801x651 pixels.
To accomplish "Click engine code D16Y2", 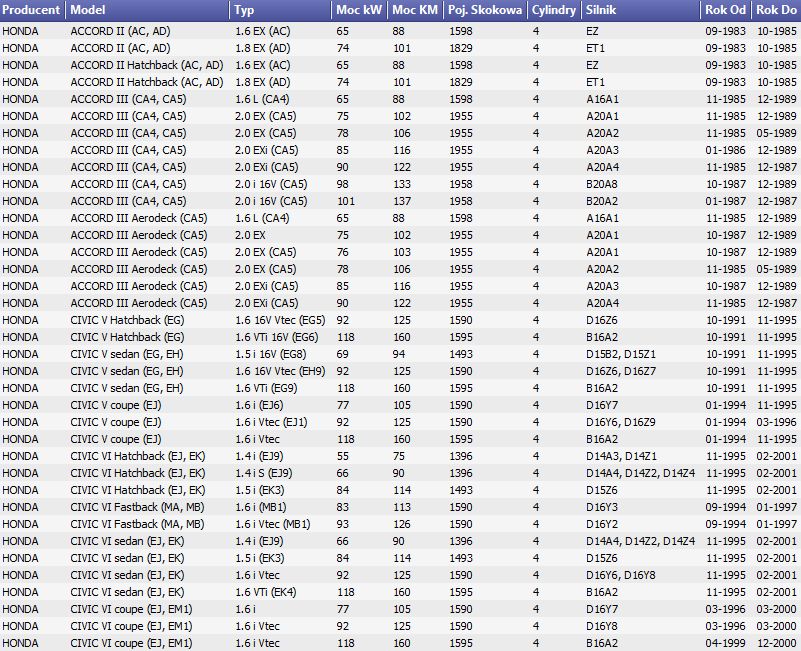I will click(x=602, y=524).
